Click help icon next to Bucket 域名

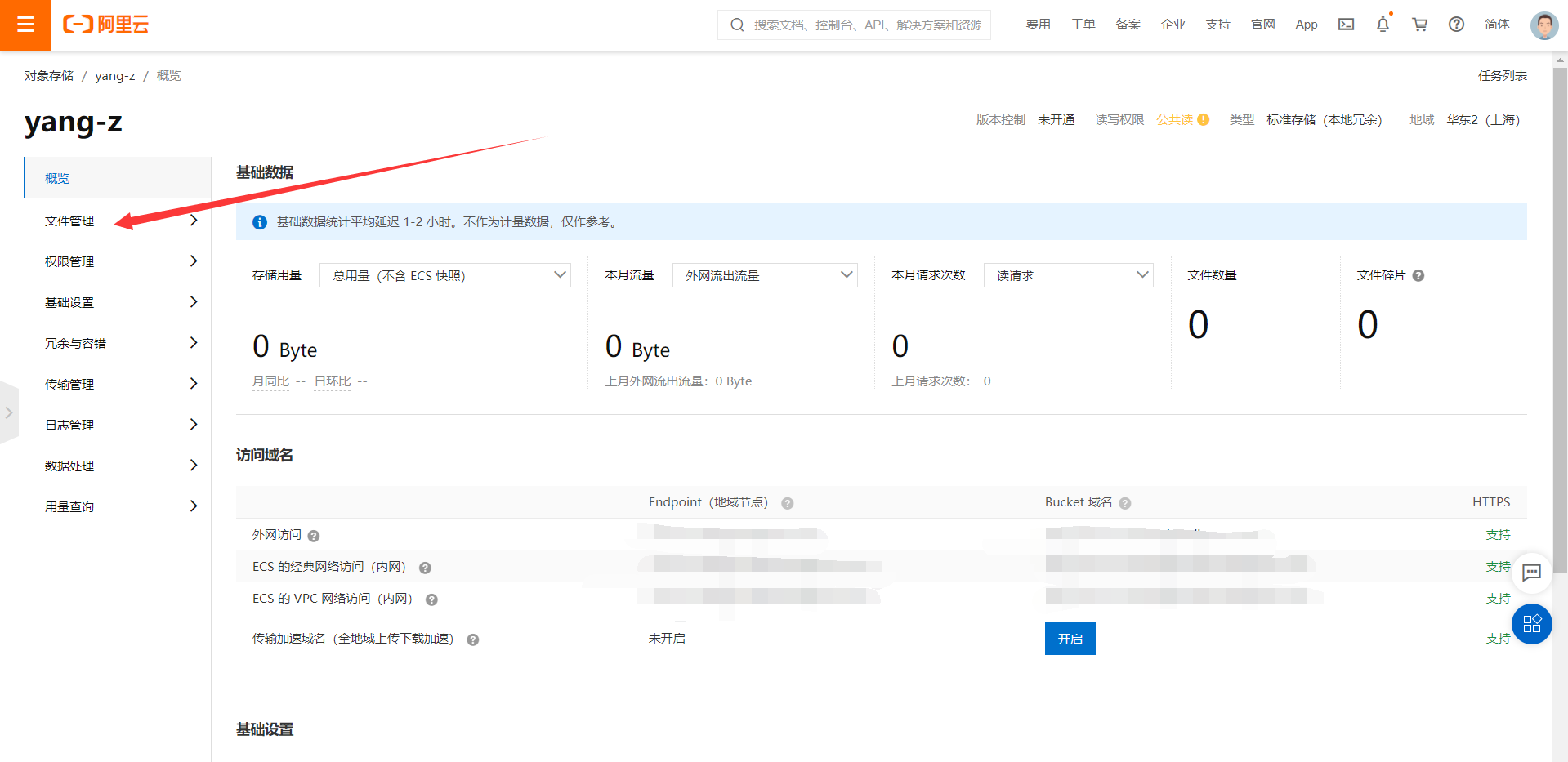pos(1124,503)
